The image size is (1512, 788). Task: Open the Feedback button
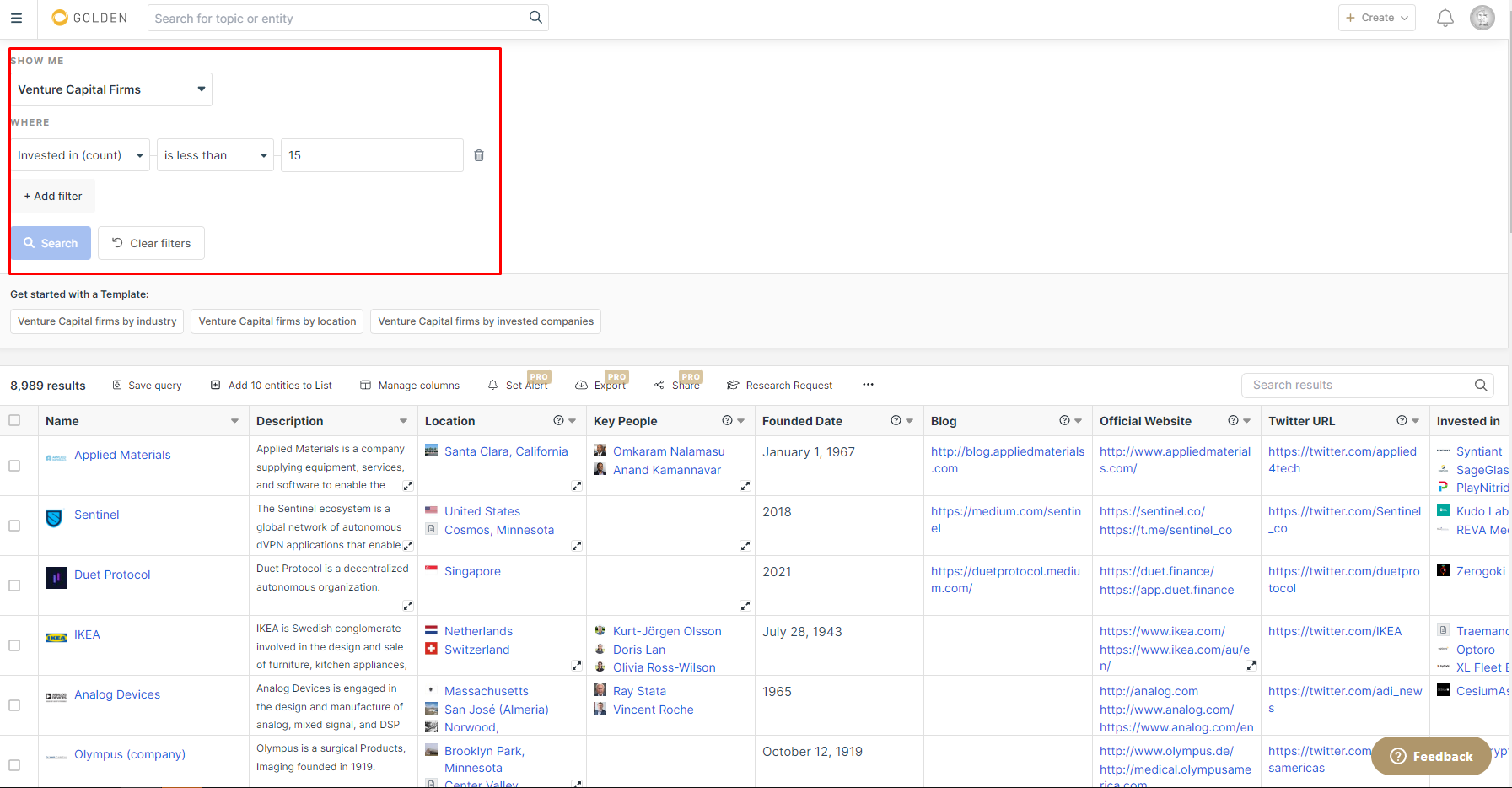(x=1431, y=756)
